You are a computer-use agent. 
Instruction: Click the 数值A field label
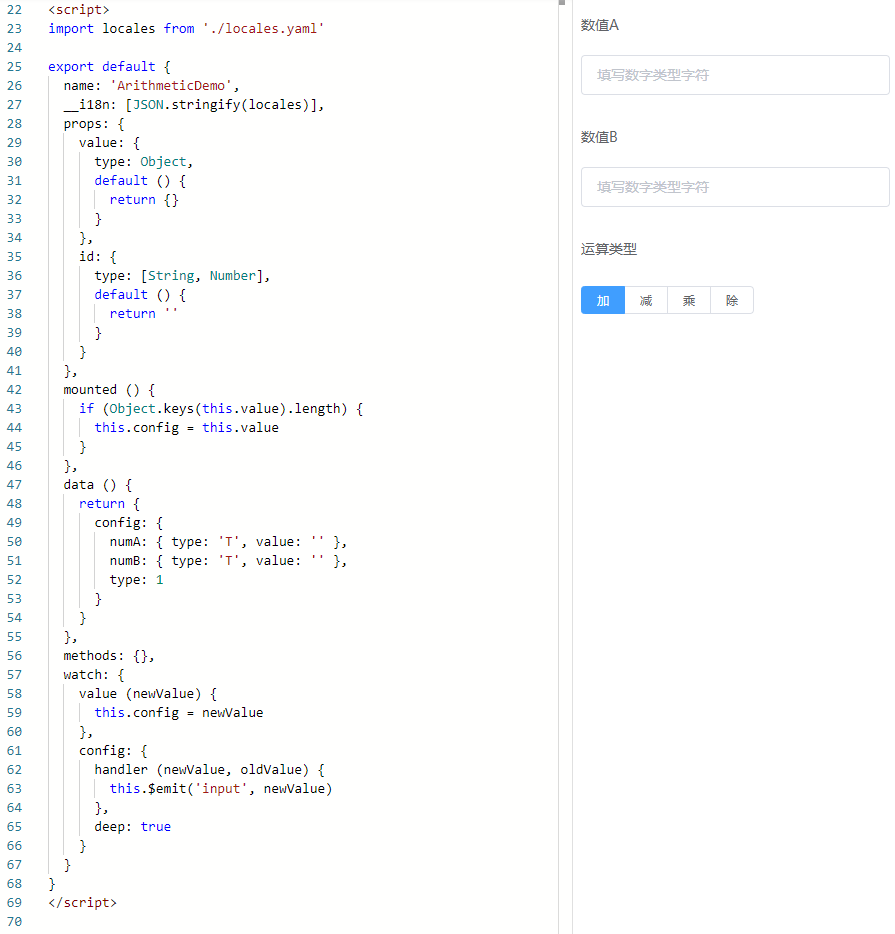coord(600,25)
